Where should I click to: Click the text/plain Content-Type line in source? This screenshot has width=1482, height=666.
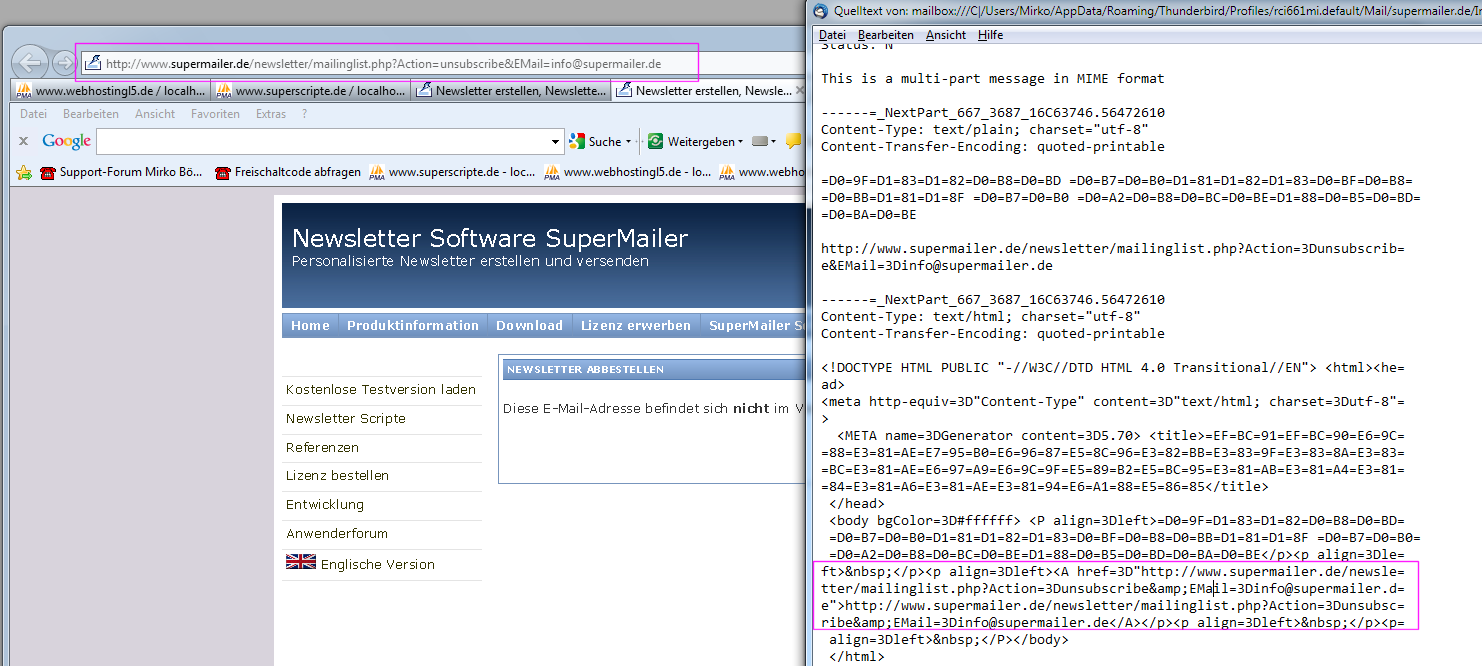point(984,129)
